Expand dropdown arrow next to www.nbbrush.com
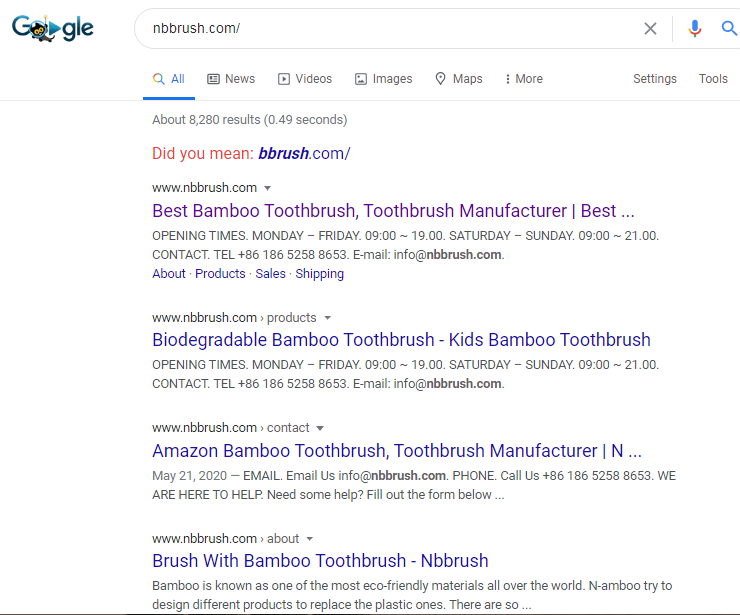 pos(268,188)
